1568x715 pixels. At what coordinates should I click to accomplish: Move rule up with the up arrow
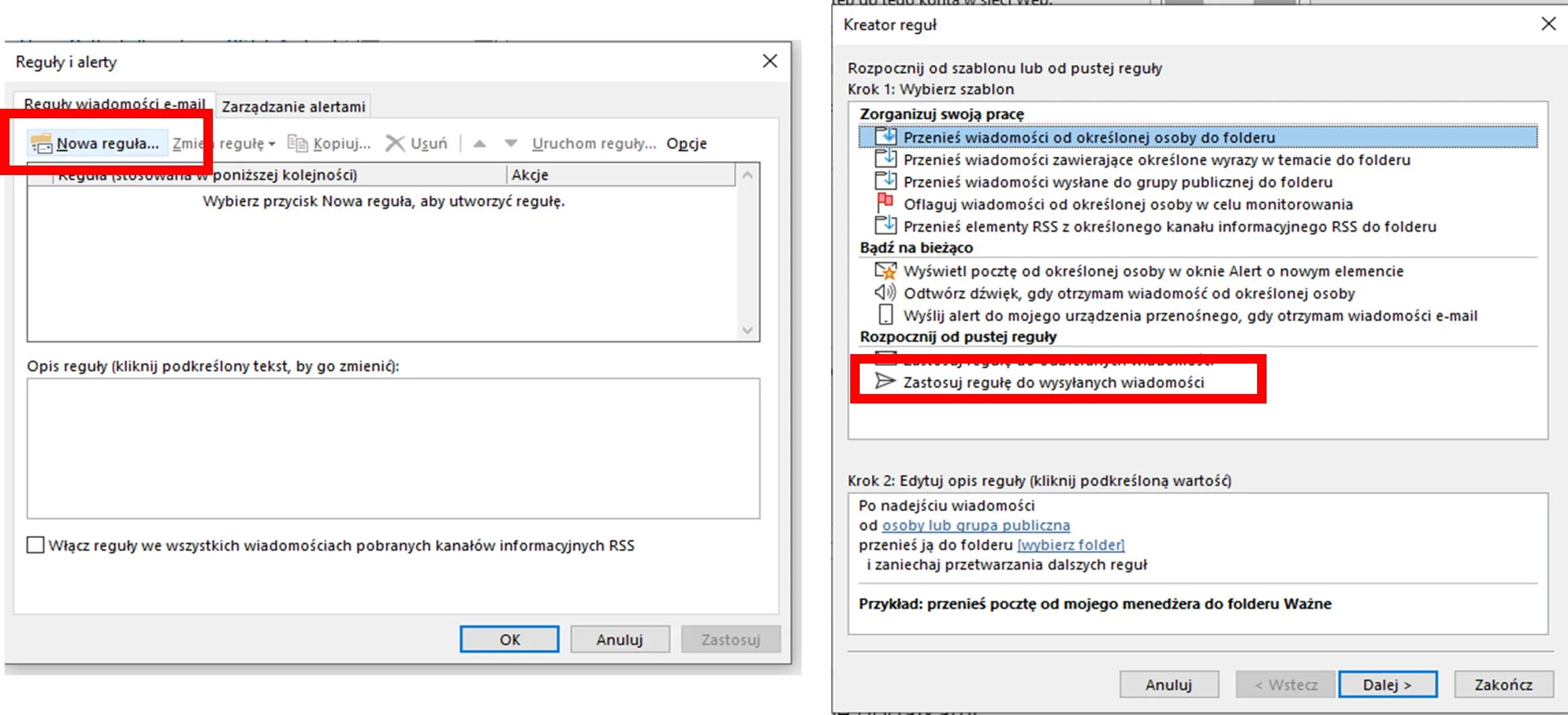coord(479,143)
